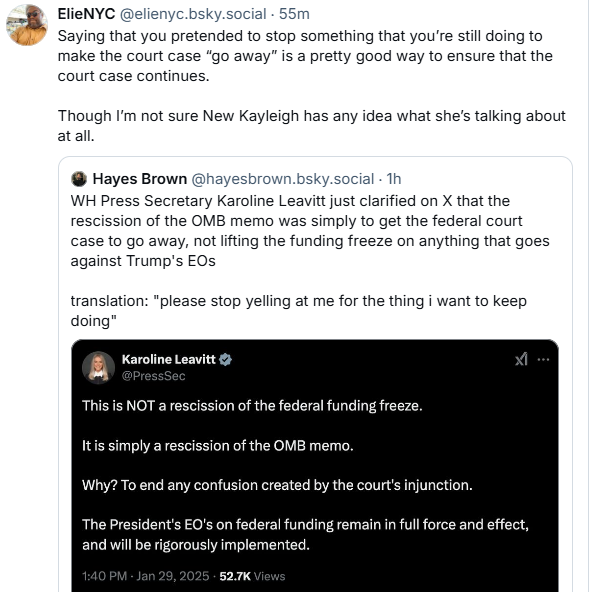The height and width of the screenshot is (592, 592).
Task: Select the Karoline Leavitt name
Action: [x=168, y=359]
